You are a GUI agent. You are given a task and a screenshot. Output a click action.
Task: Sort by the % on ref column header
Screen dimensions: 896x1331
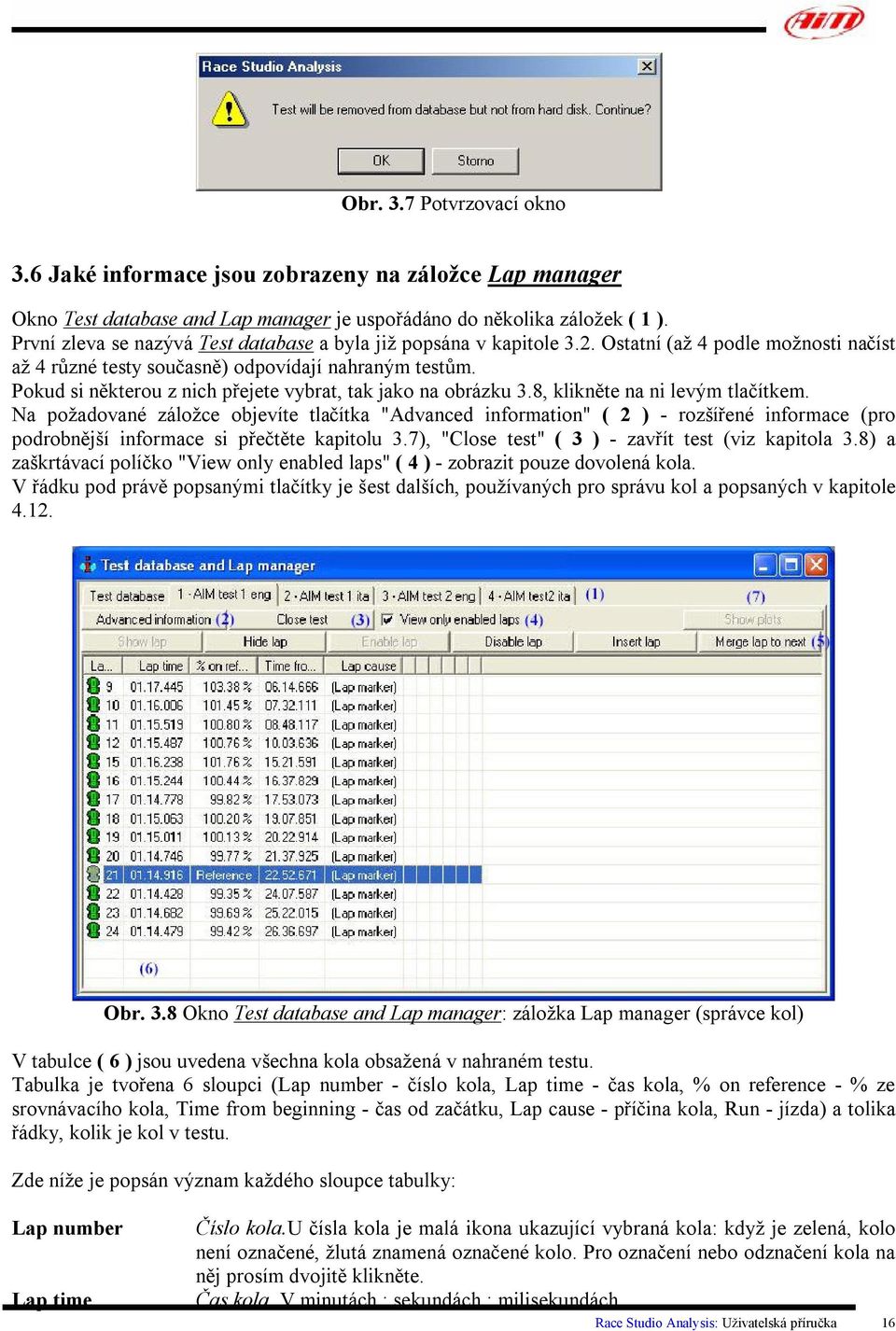224,665
